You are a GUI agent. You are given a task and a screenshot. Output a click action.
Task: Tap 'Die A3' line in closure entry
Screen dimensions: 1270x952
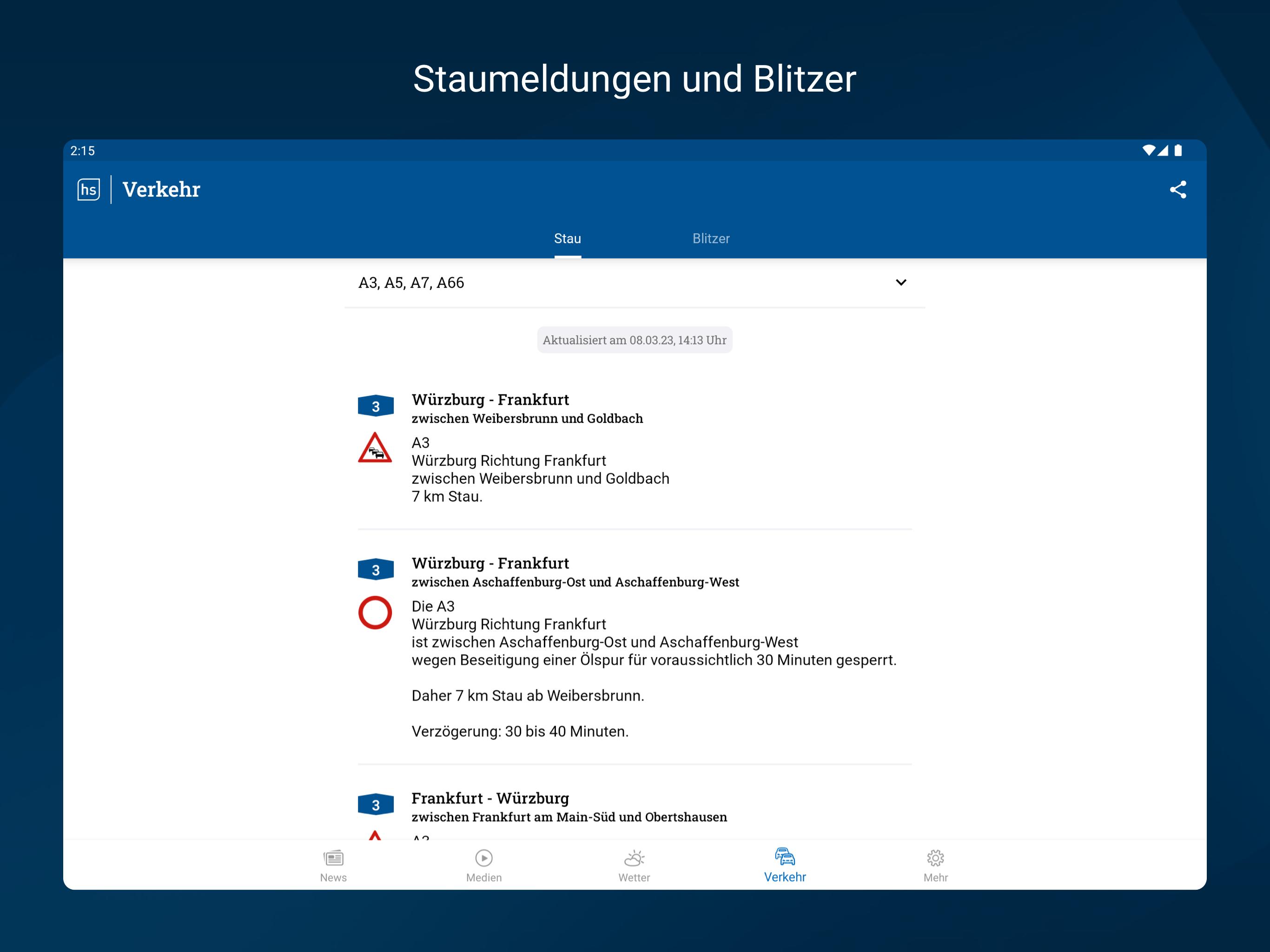[x=433, y=606]
